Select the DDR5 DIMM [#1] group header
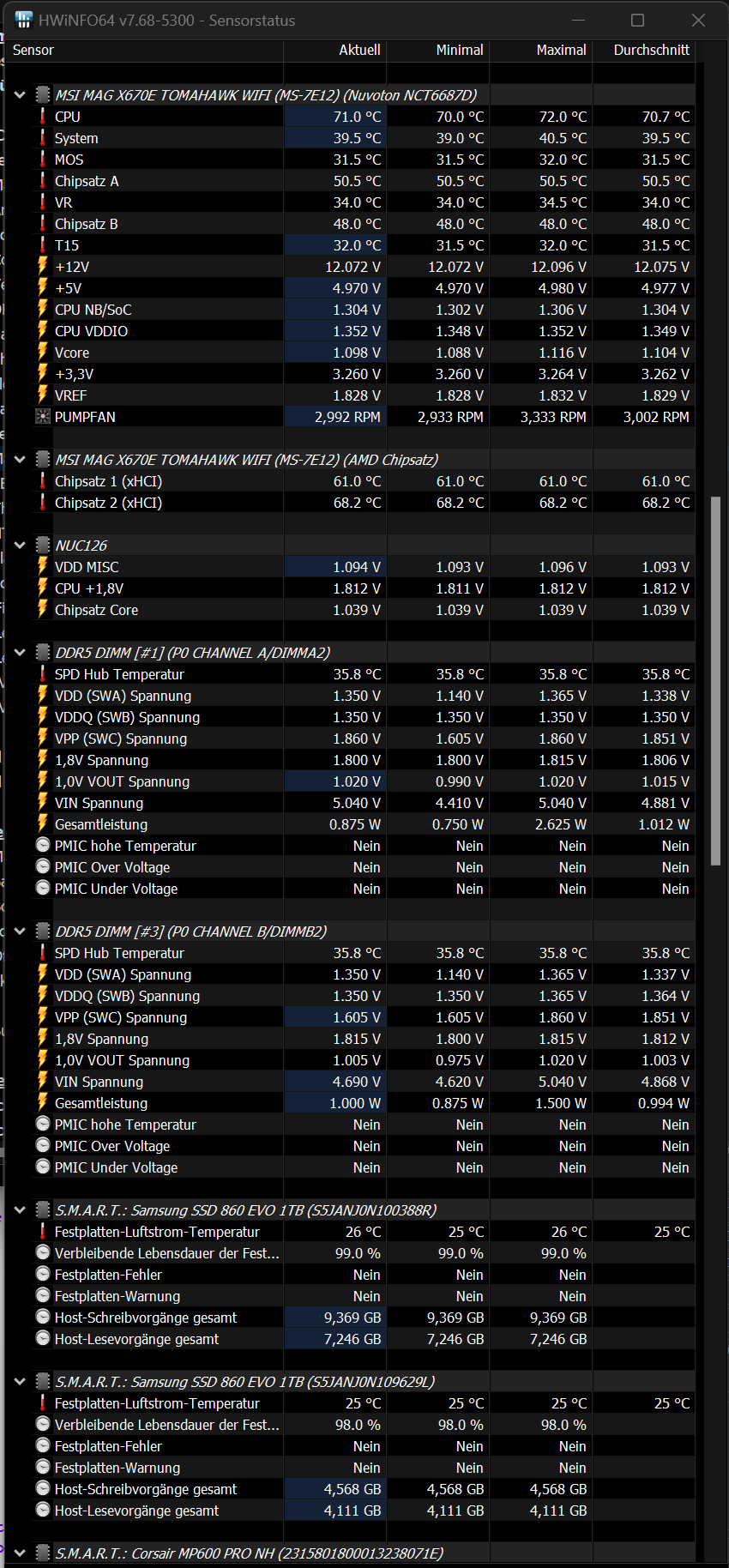The height and width of the screenshot is (1568, 729). coord(192,653)
